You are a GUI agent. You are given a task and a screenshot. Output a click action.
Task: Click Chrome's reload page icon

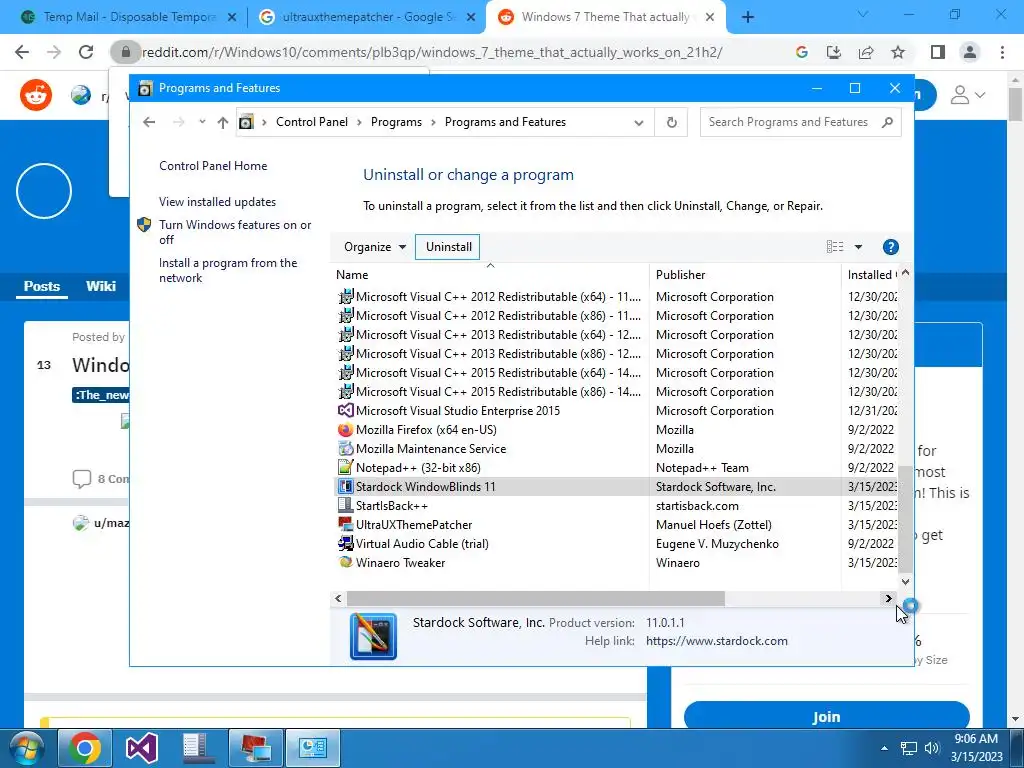click(x=86, y=52)
